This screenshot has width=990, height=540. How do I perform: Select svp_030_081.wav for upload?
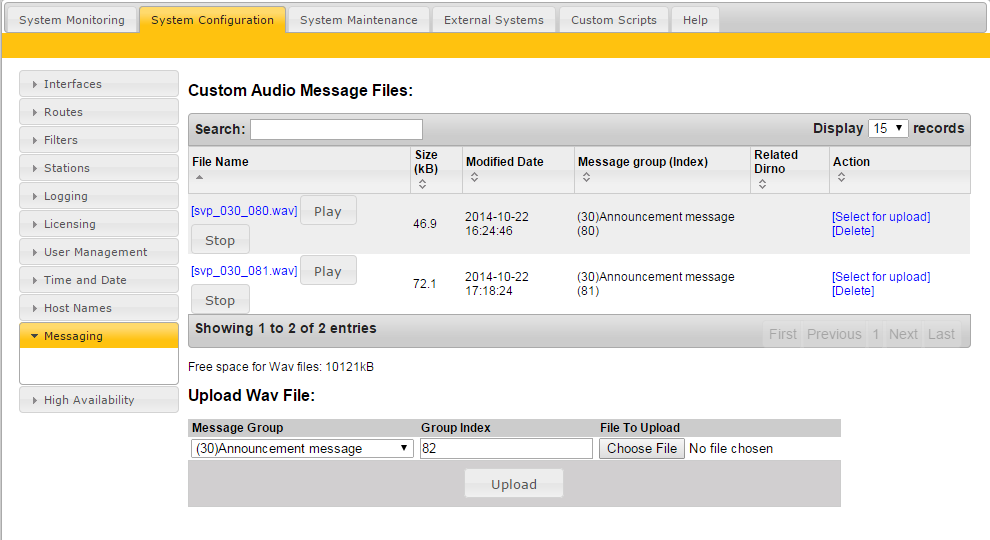881,277
